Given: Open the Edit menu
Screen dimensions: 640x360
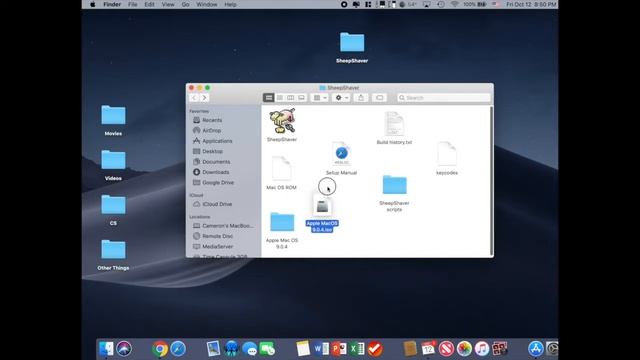Looking at the screenshot, I should click(149, 4).
